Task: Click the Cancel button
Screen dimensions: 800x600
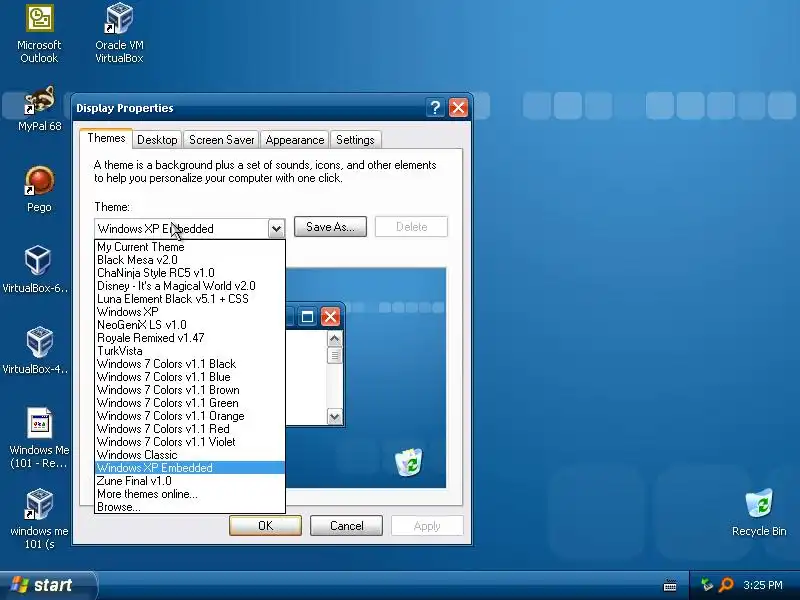Action: (346, 526)
